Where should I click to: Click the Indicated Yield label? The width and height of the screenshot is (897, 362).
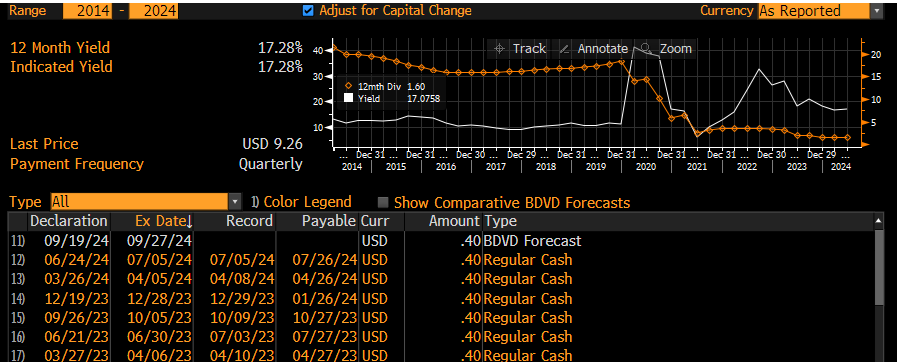(x=61, y=67)
